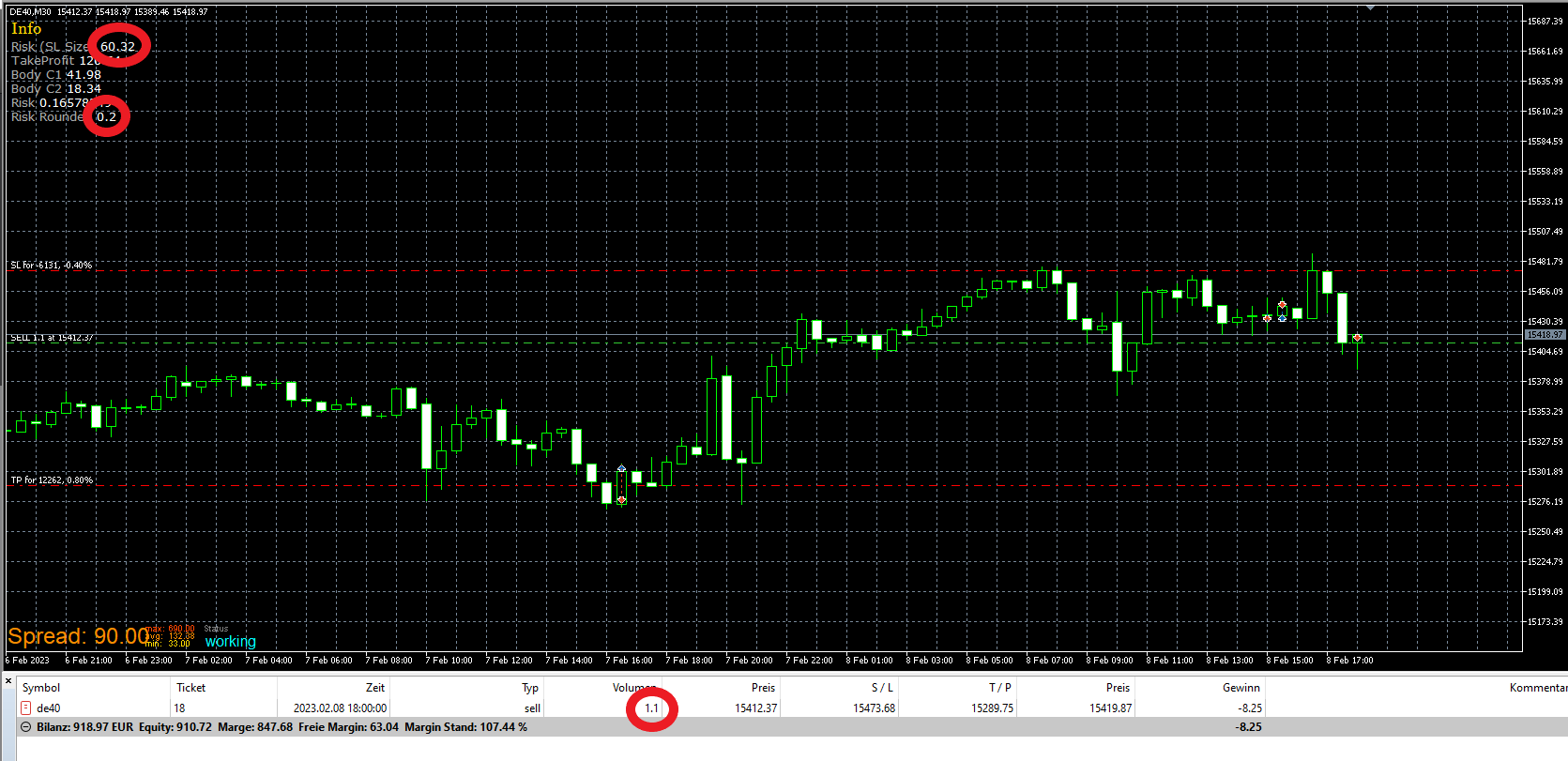Select the de40 symbol cell
This screenshot has width=1568, height=761.
pos(49,708)
